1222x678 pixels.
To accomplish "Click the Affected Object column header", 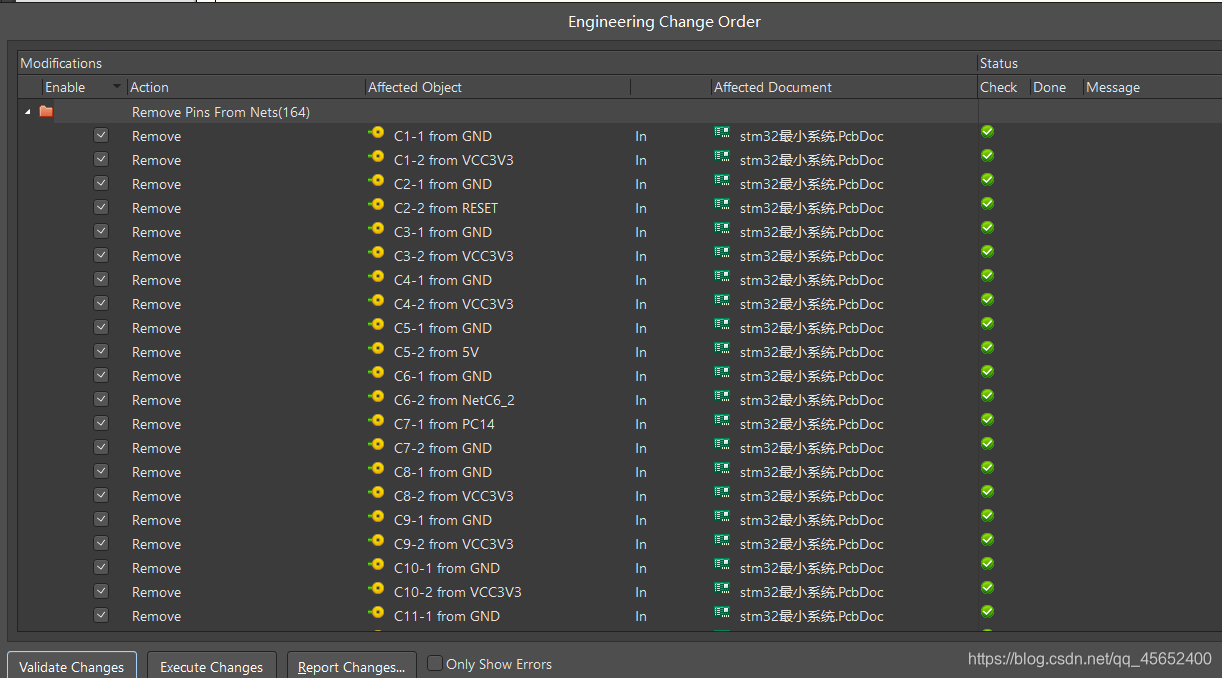I will [x=414, y=87].
